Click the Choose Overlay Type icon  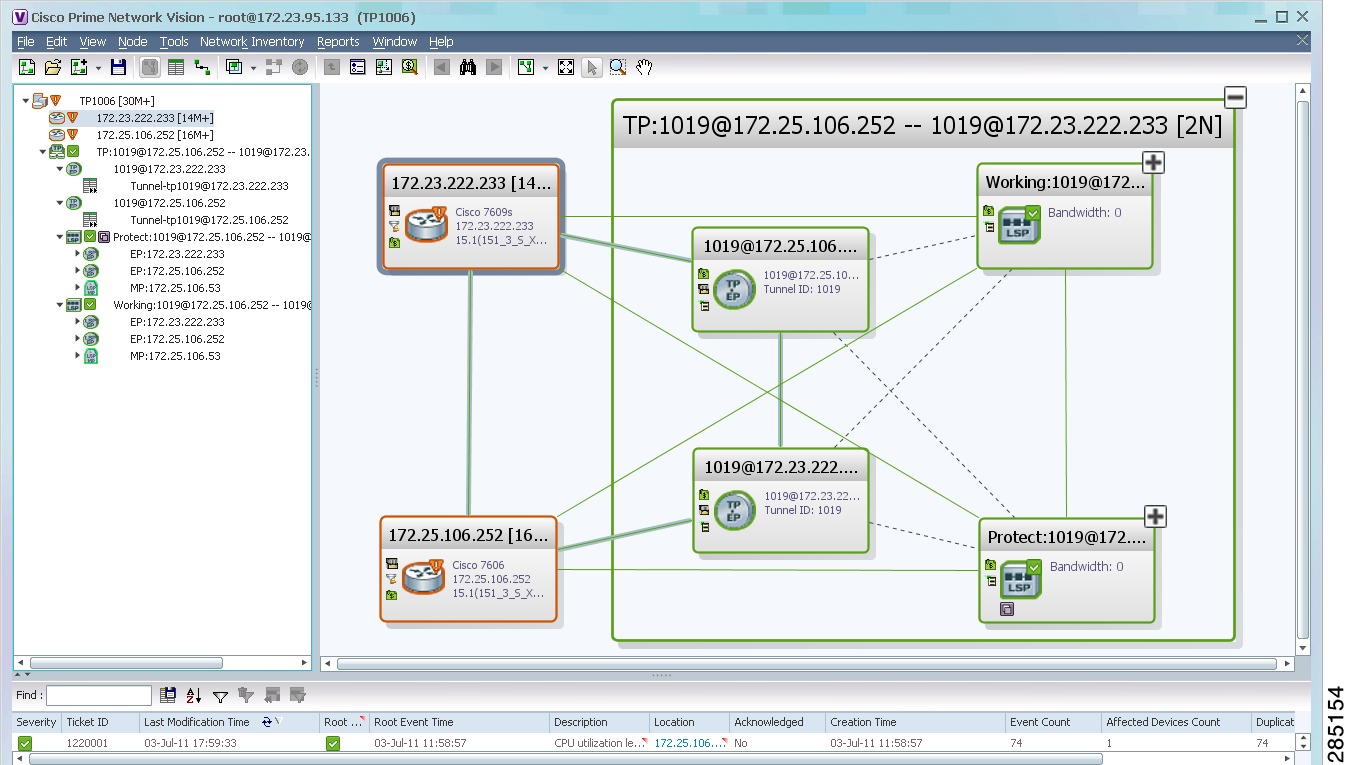point(234,67)
